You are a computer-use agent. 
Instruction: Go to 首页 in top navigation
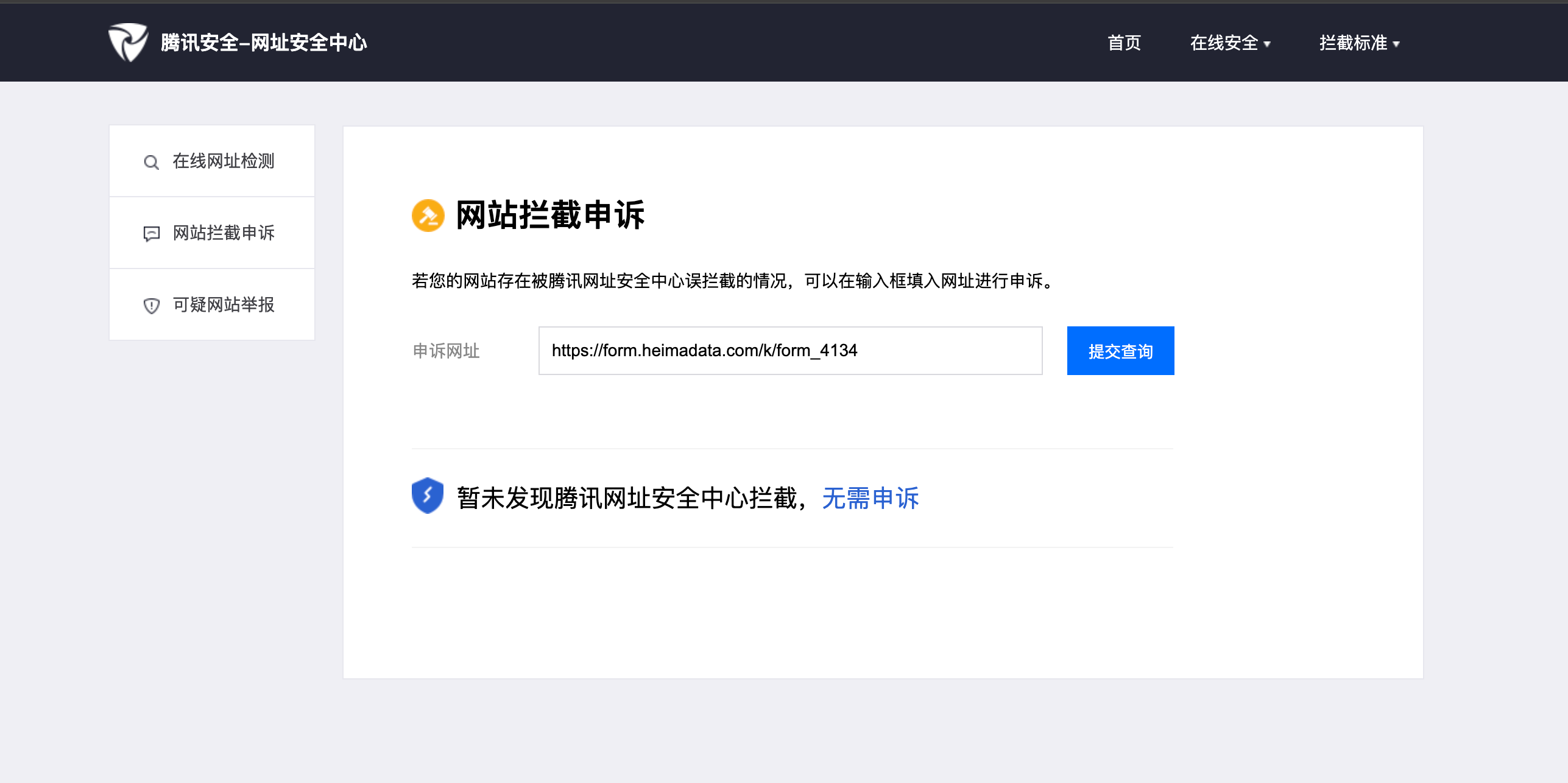pos(1124,43)
